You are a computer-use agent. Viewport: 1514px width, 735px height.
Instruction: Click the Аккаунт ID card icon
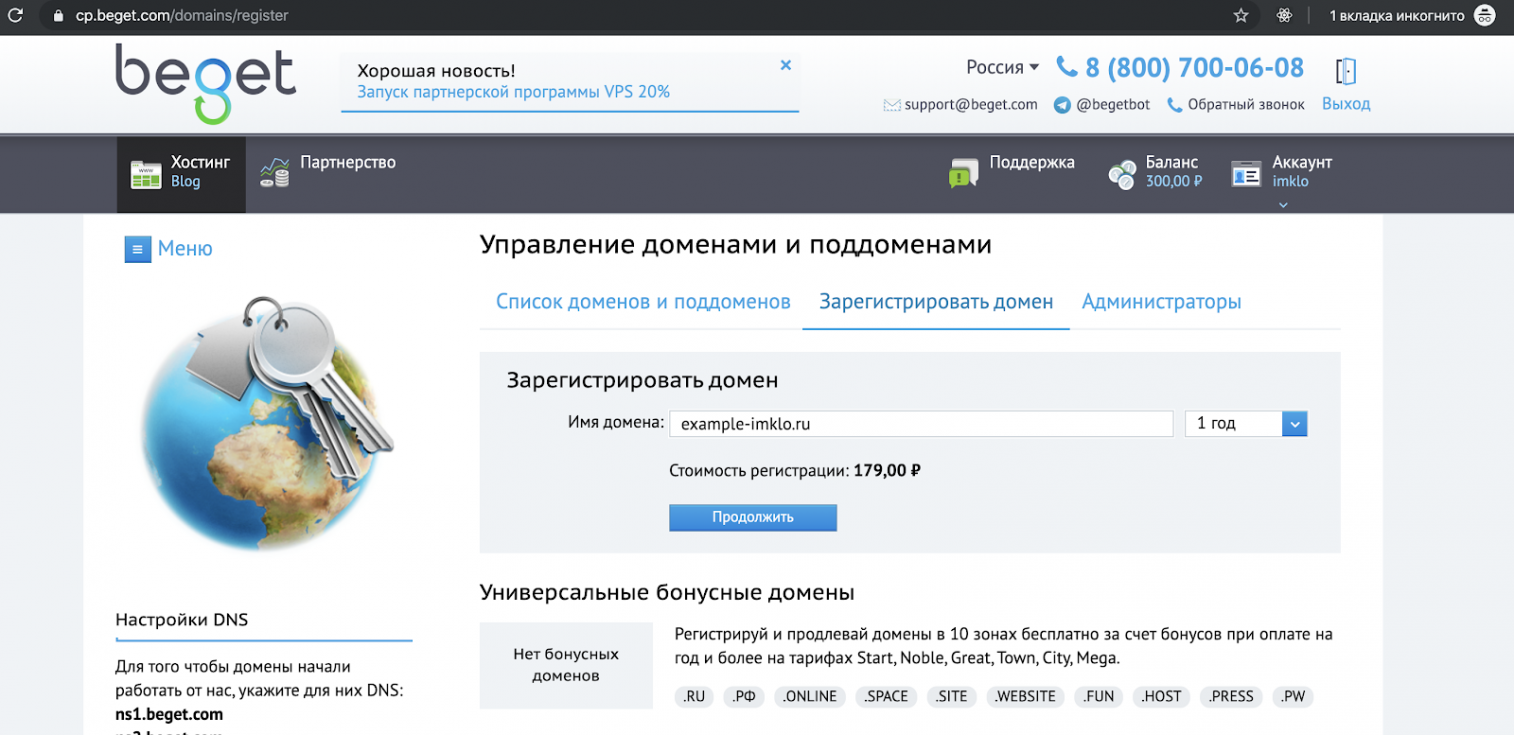tap(1246, 174)
